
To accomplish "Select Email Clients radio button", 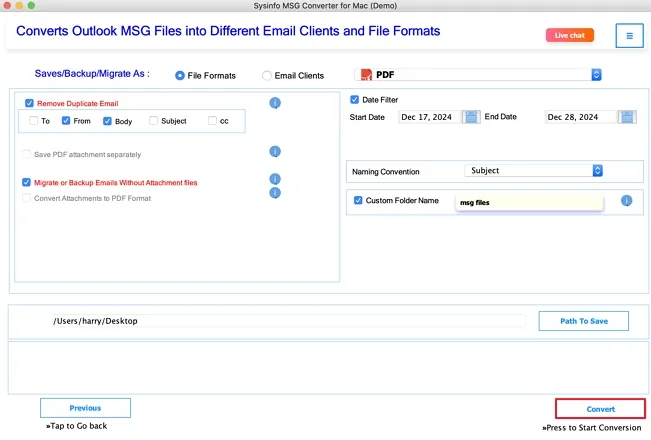I will point(267,76).
